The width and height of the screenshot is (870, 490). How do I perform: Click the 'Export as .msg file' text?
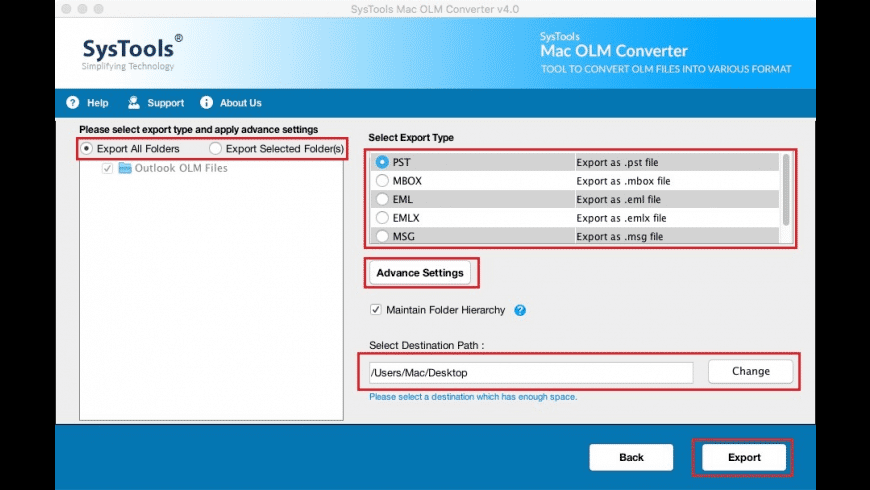click(619, 236)
